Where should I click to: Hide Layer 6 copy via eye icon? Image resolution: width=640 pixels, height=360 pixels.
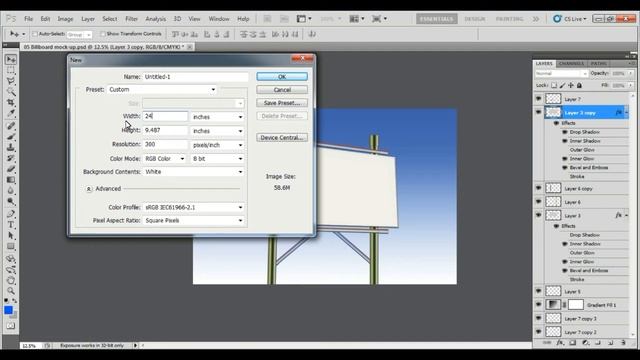coord(538,188)
